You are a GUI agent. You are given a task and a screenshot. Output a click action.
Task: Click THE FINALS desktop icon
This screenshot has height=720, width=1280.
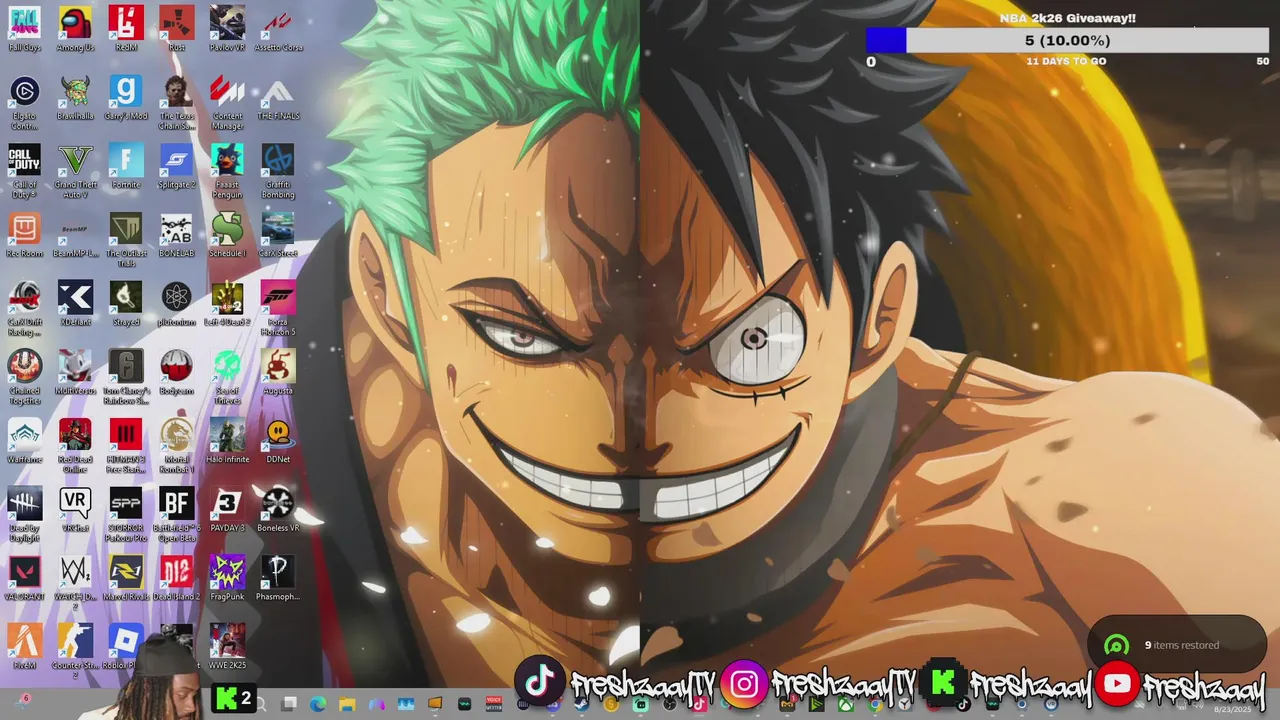278,97
